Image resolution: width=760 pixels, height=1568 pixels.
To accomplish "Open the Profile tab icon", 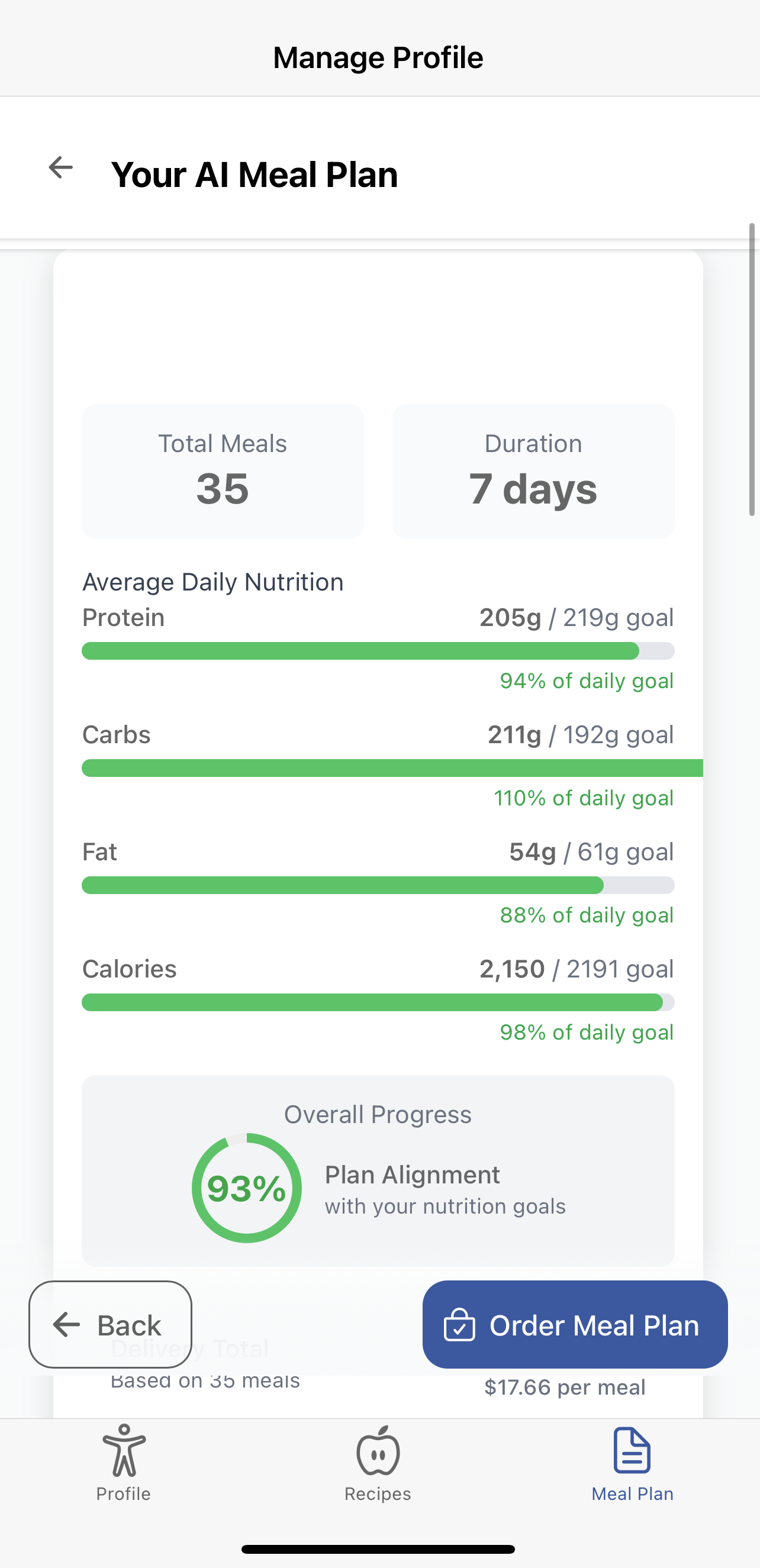I will click(124, 1450).
